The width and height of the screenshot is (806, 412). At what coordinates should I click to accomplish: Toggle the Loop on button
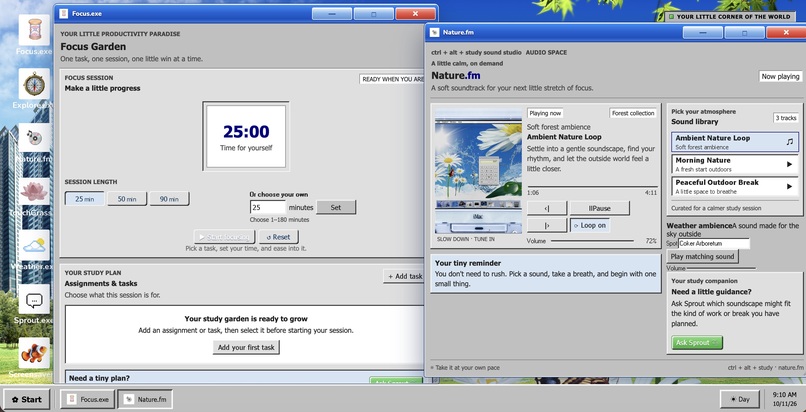pyautogui.click(x=590, y=225)
